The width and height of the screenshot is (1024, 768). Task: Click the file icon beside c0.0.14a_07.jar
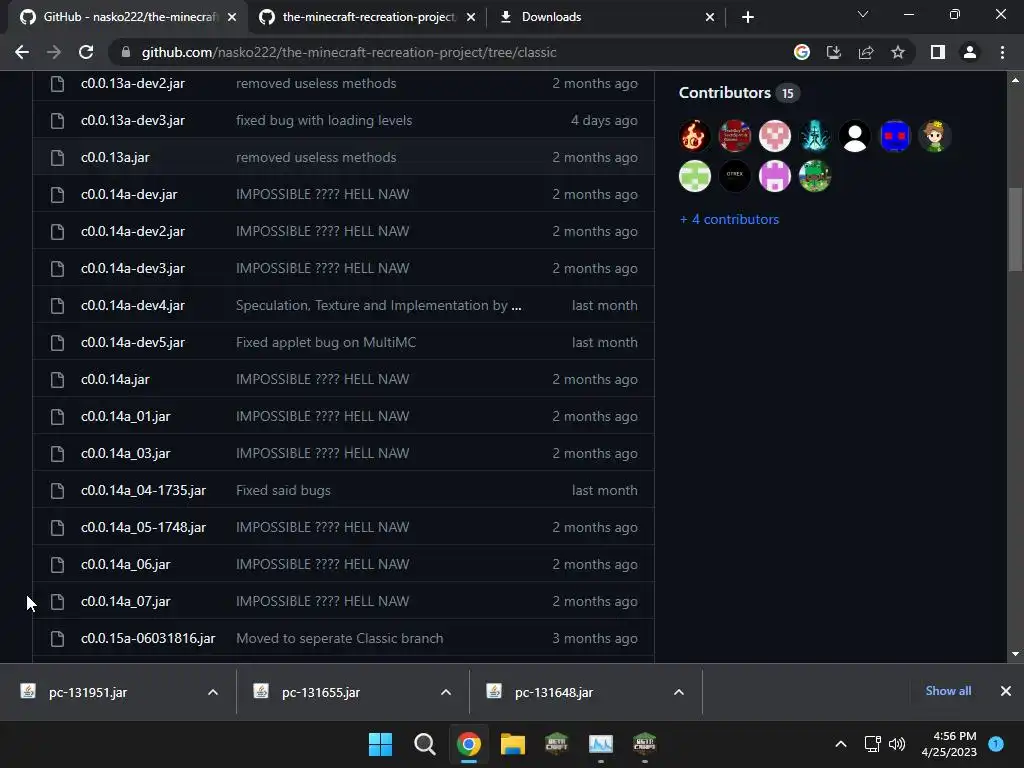click(57, 601)
